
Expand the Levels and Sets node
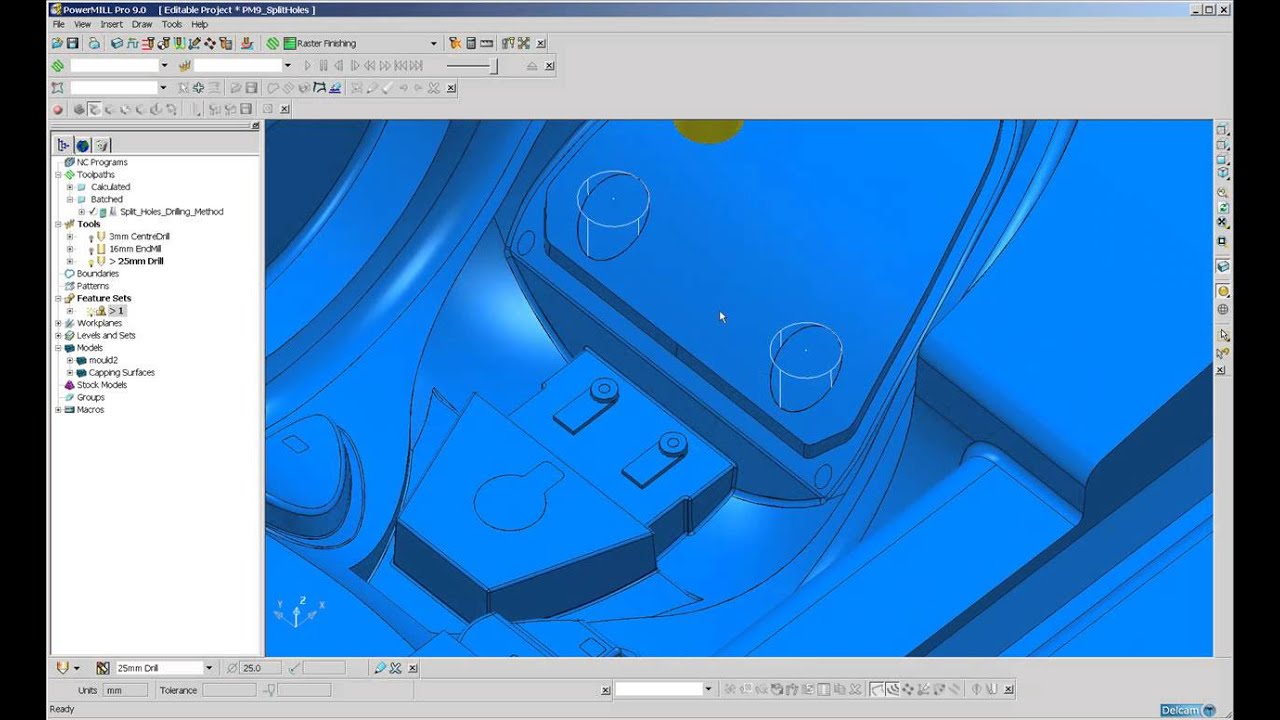tap(58, 335)
